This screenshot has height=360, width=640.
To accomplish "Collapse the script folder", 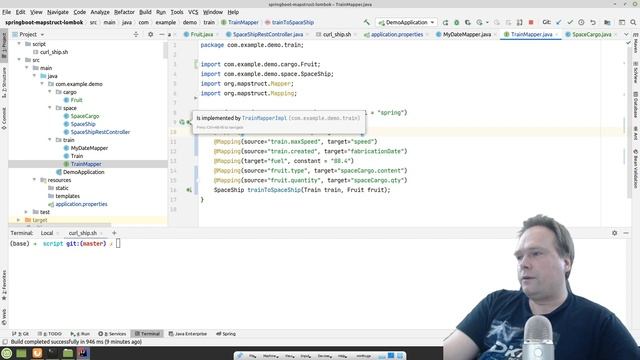I will (x=19, y=44).
